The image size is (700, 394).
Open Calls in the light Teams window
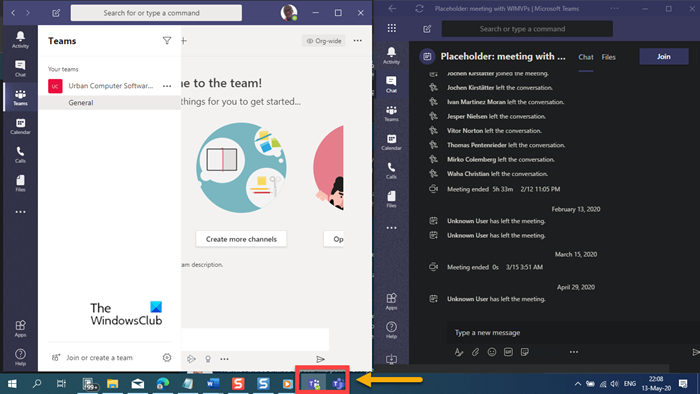pyautogui.click(x=20, y=155)
